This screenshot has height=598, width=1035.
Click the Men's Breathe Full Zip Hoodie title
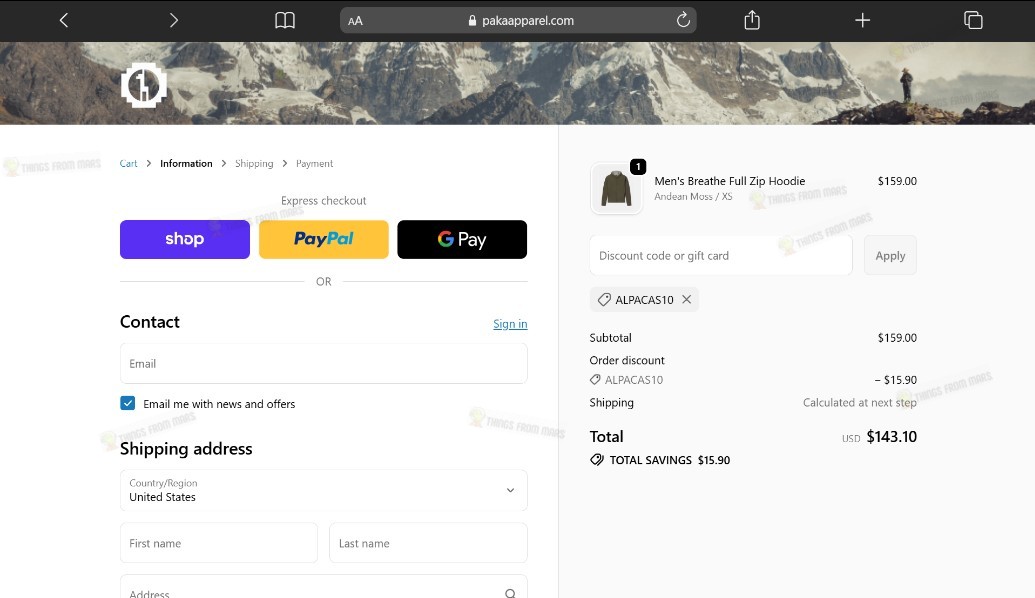click(729, 181)
